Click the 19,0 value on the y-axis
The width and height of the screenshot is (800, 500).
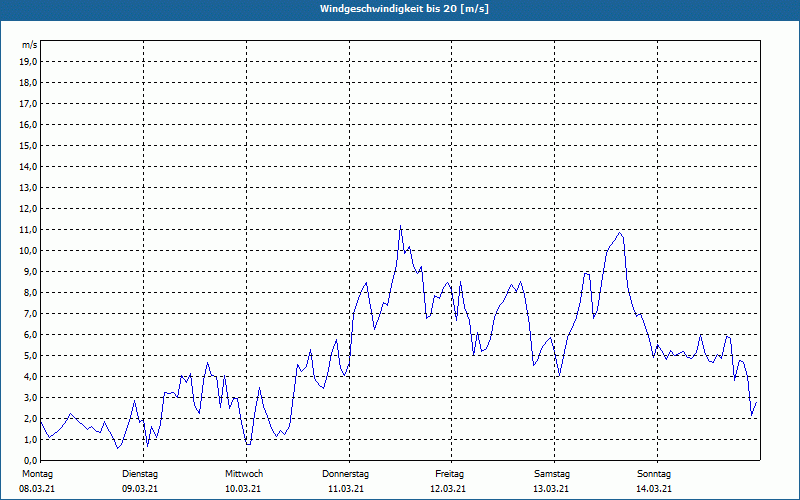[29, 61]
